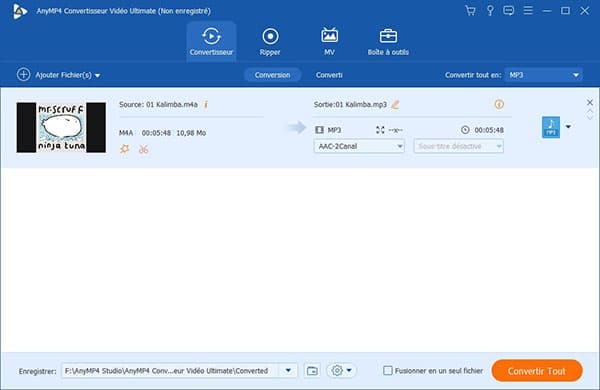This screenshot has height=390, width=600.
Task: Click the duration clock icon
Action: click(x=465, y=130)
